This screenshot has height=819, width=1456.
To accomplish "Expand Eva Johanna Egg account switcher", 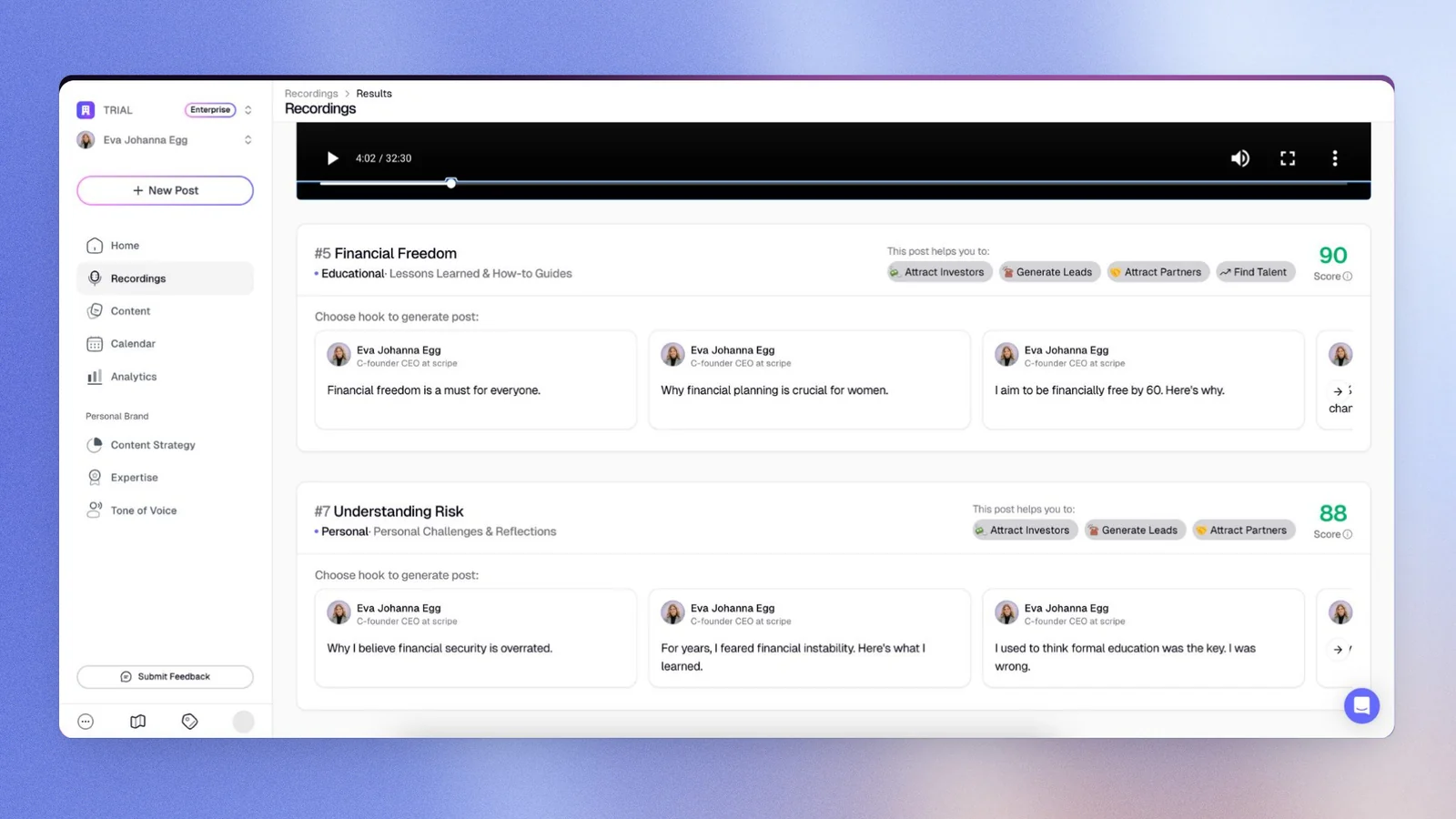I will pos(248,140).
